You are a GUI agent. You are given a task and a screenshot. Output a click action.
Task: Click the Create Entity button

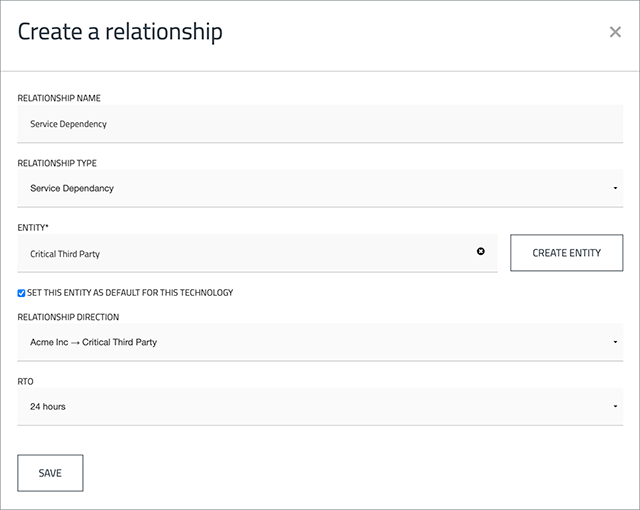[567, 253]
